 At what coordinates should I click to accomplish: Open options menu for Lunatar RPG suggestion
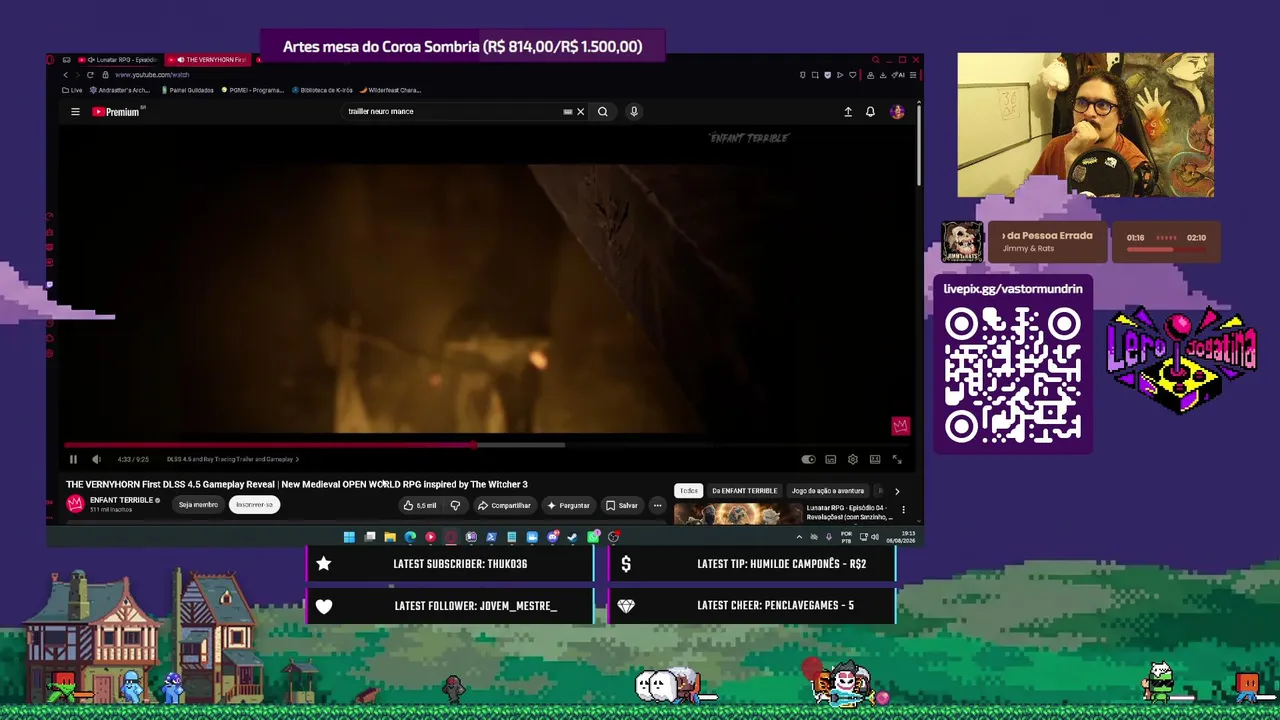pyautogui.click(x=903, y=510)
